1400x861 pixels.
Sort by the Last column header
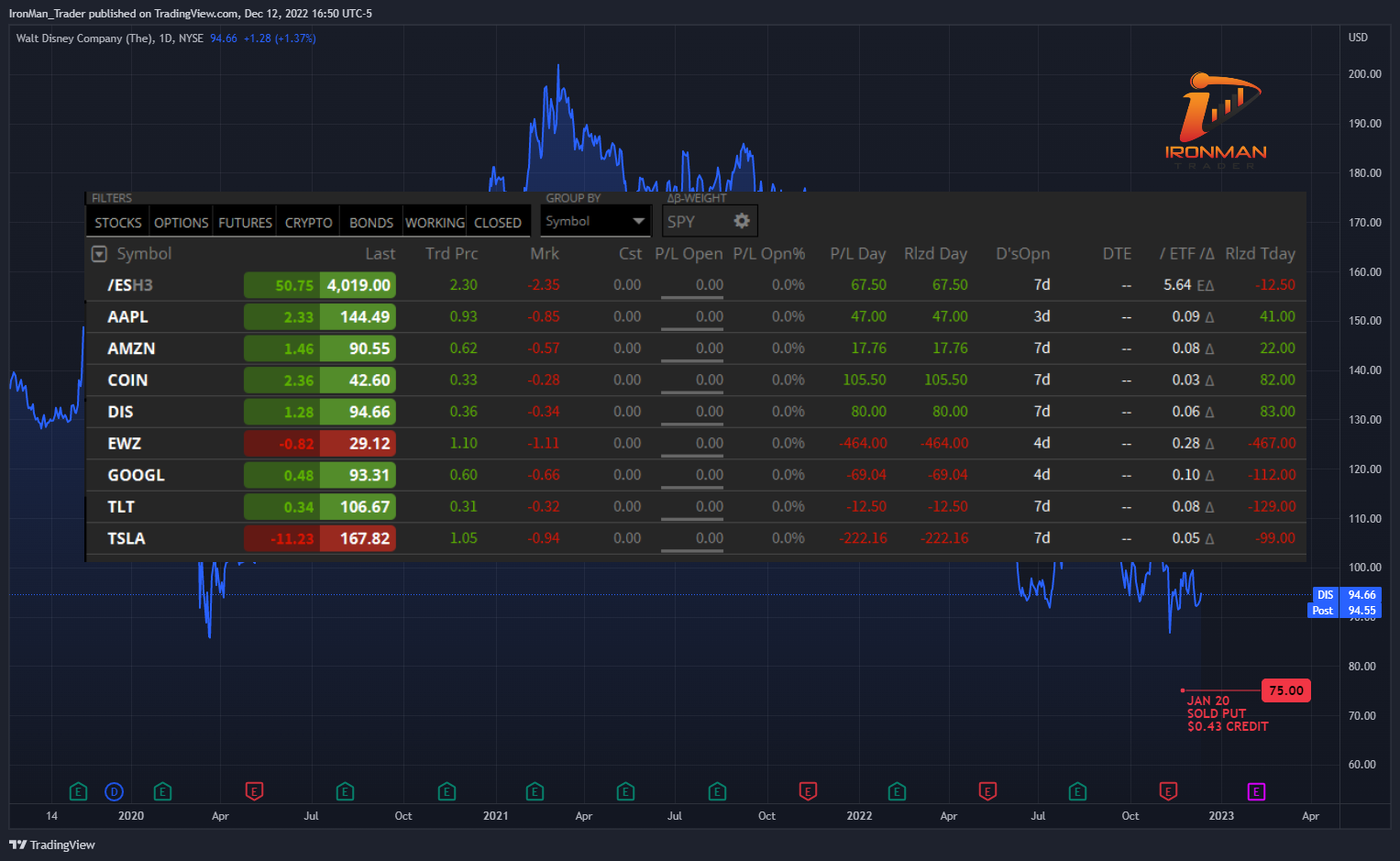click(380, 254)
